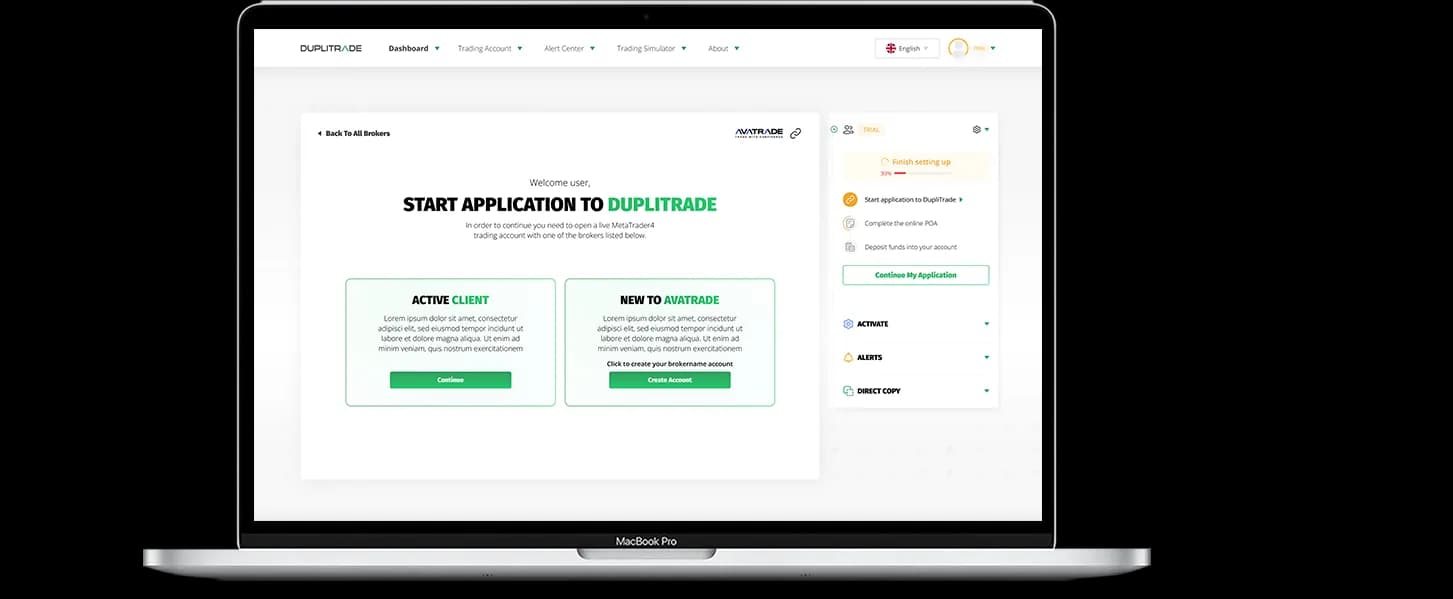Viewport: 1453px width, 599px height.
Task: Open the Trading Account menu
Action: click(490, 48)
